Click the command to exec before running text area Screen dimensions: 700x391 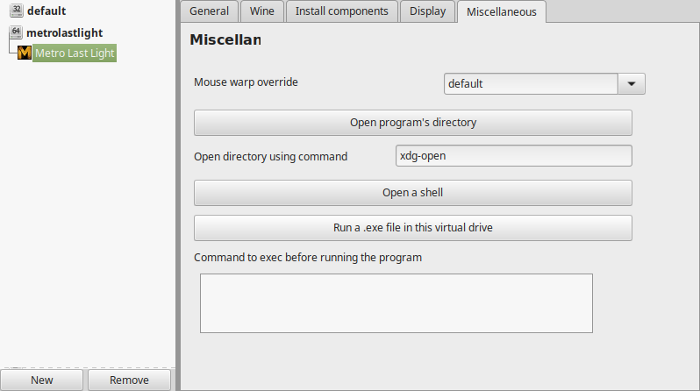[x=396, y=303]
